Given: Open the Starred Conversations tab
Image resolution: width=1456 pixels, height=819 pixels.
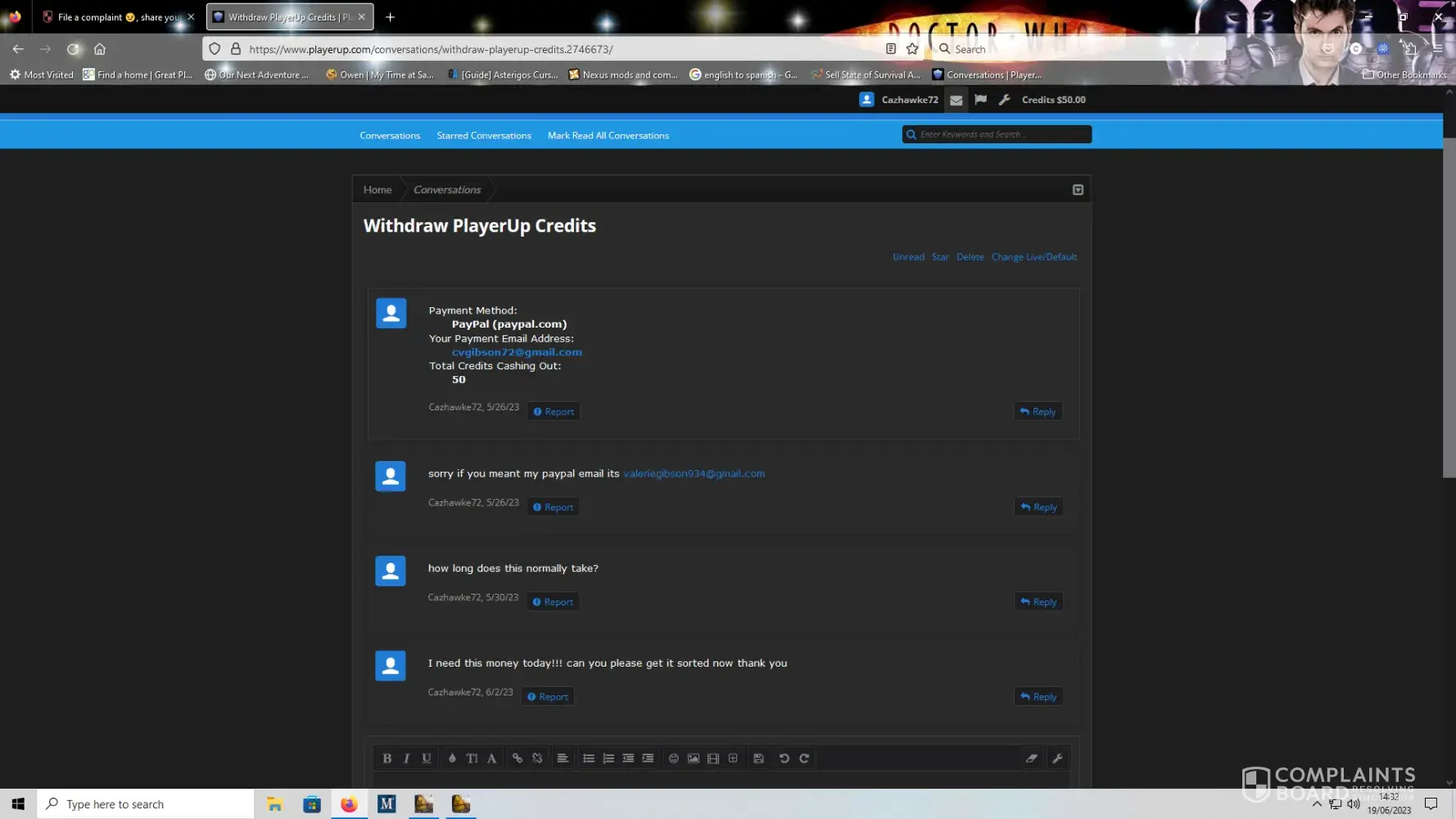Looking at the screenshot, I should coord(484,136).
